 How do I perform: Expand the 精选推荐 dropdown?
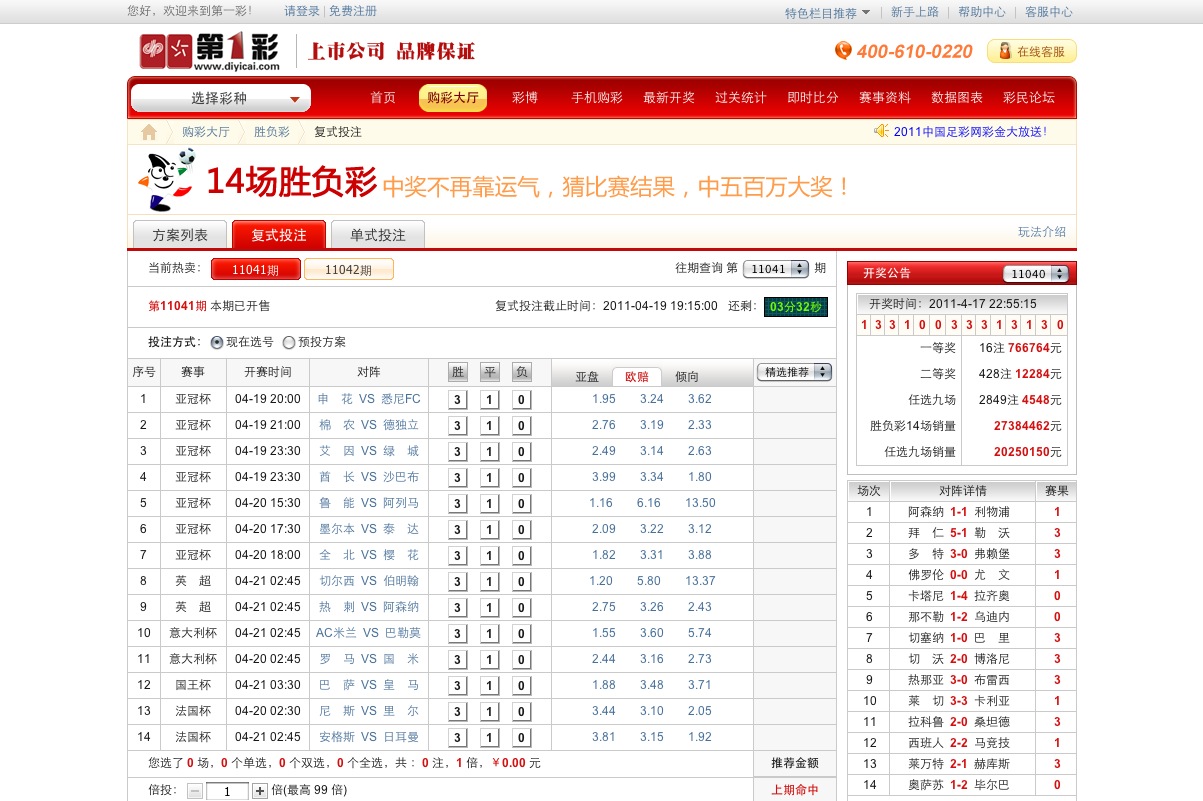[794, 372]
